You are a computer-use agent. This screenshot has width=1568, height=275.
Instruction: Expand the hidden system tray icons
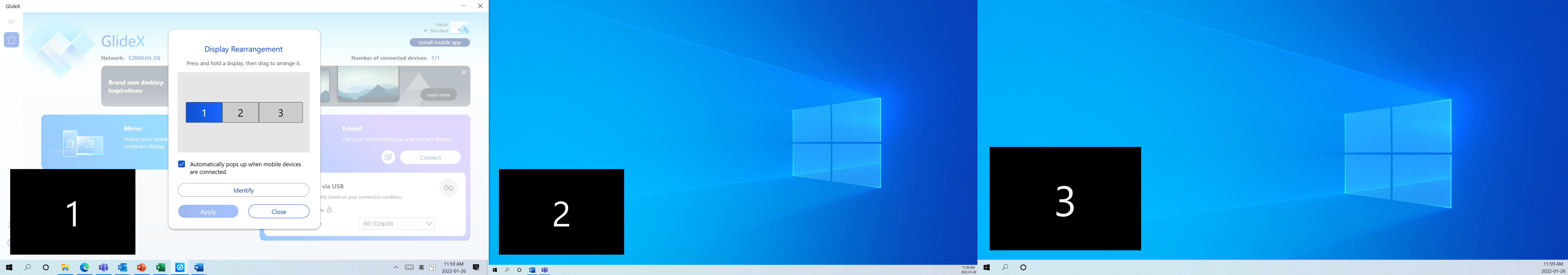tap(396, 268)
